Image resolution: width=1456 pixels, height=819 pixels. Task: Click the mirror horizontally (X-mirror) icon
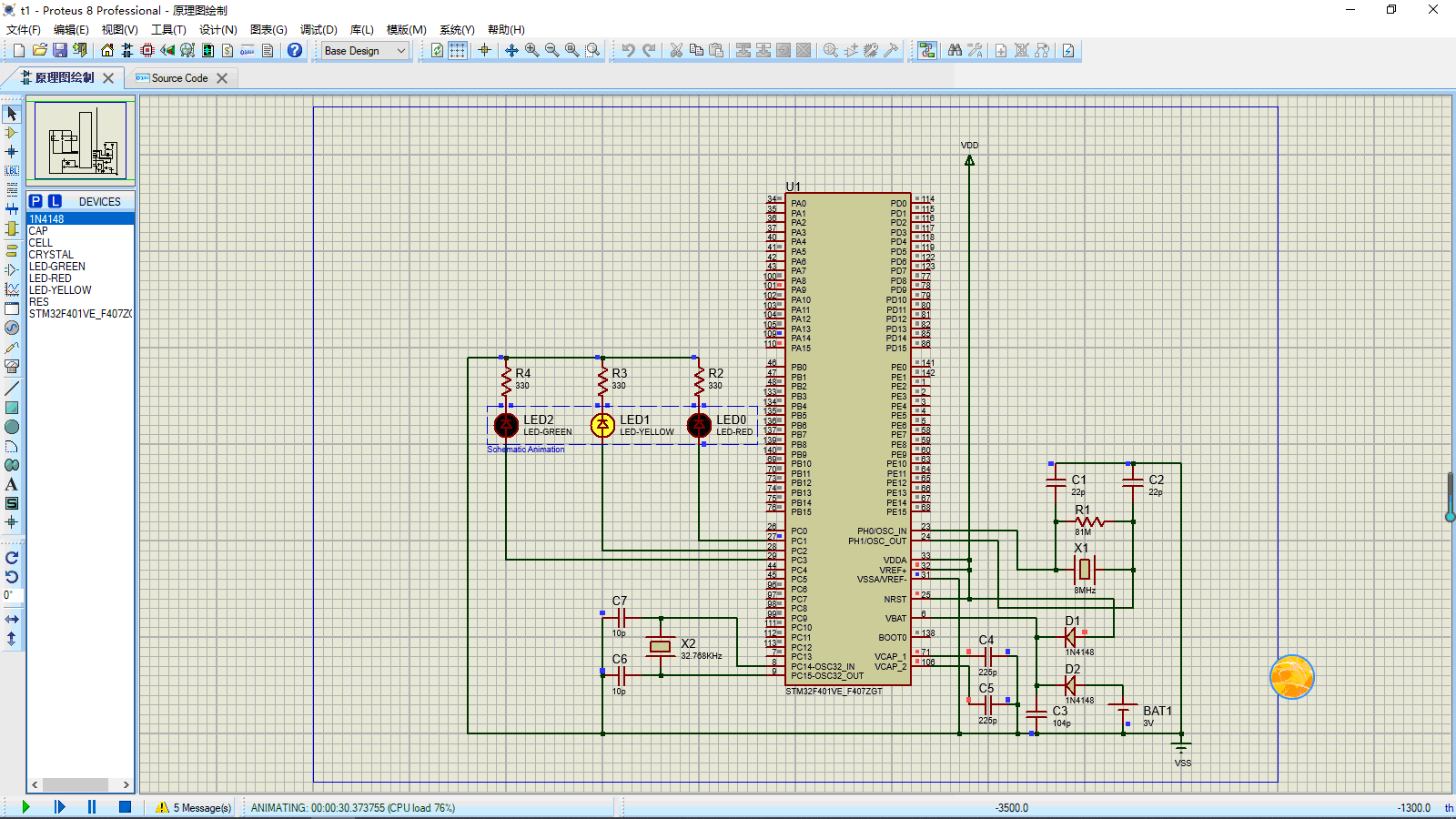(12, 620)
